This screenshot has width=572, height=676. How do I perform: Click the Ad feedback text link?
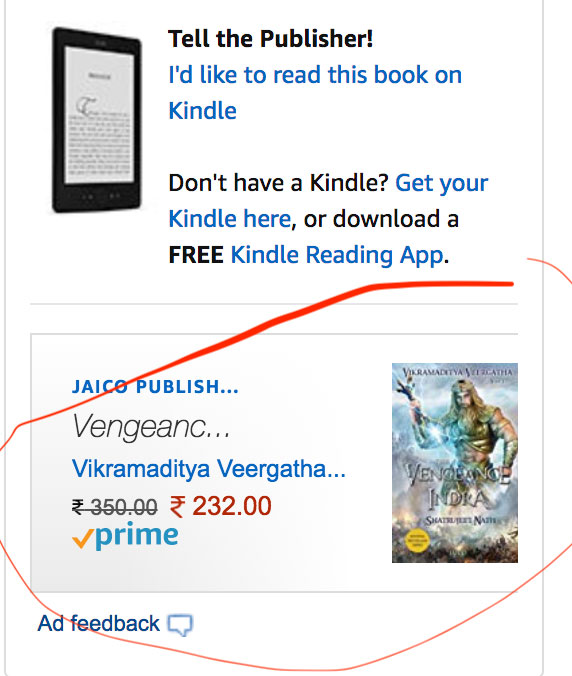point(99,623)
